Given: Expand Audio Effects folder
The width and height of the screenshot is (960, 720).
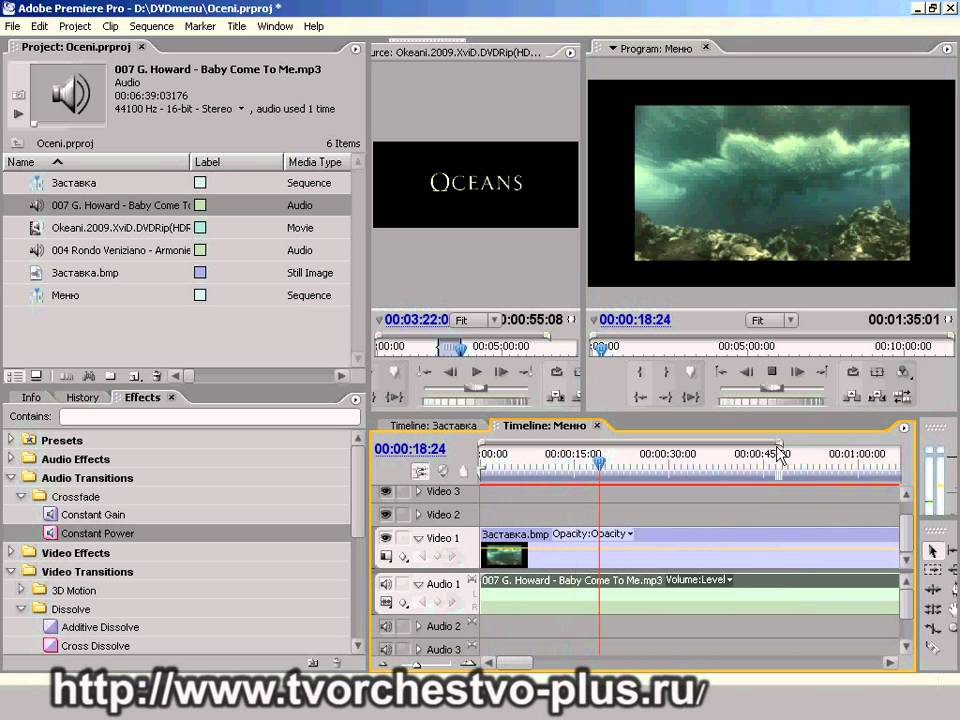Looking at the screenshot, I should pos(10,457).
